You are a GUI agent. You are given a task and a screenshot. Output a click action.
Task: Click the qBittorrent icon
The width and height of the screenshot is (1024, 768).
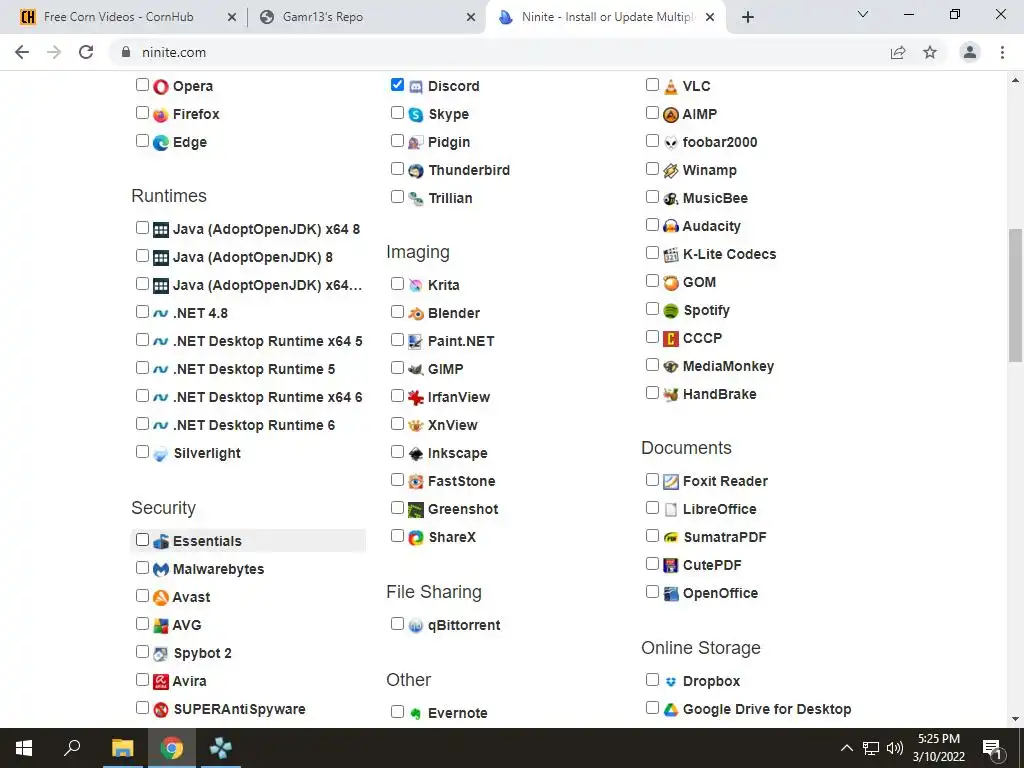click(416, 626)
